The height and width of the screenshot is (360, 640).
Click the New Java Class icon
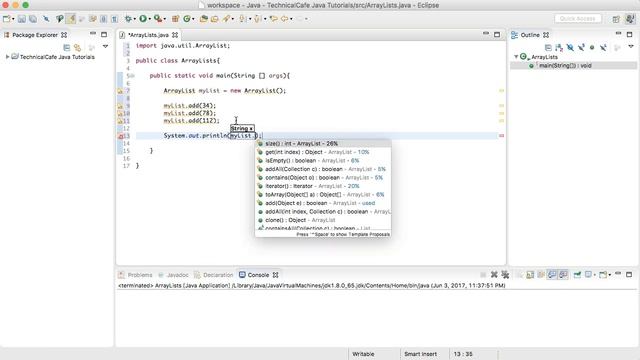coord(187,19)
